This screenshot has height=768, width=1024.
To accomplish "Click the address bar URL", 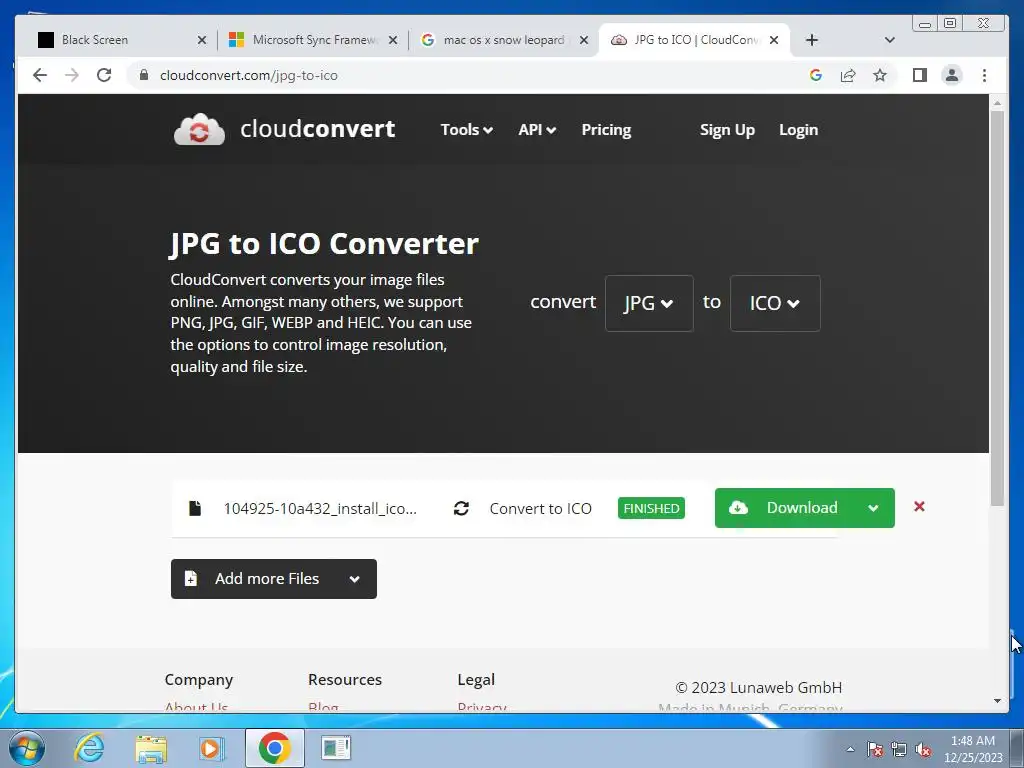I will pos(249,75).
